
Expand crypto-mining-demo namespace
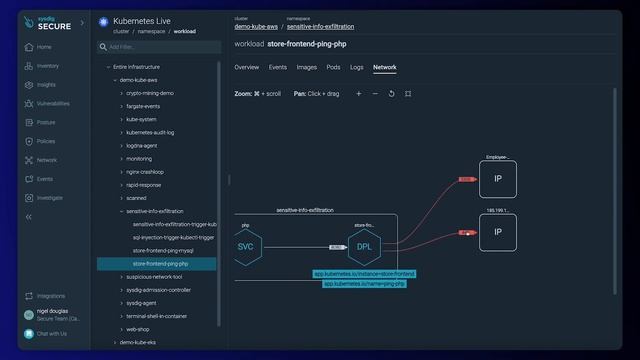pos(121,93)
